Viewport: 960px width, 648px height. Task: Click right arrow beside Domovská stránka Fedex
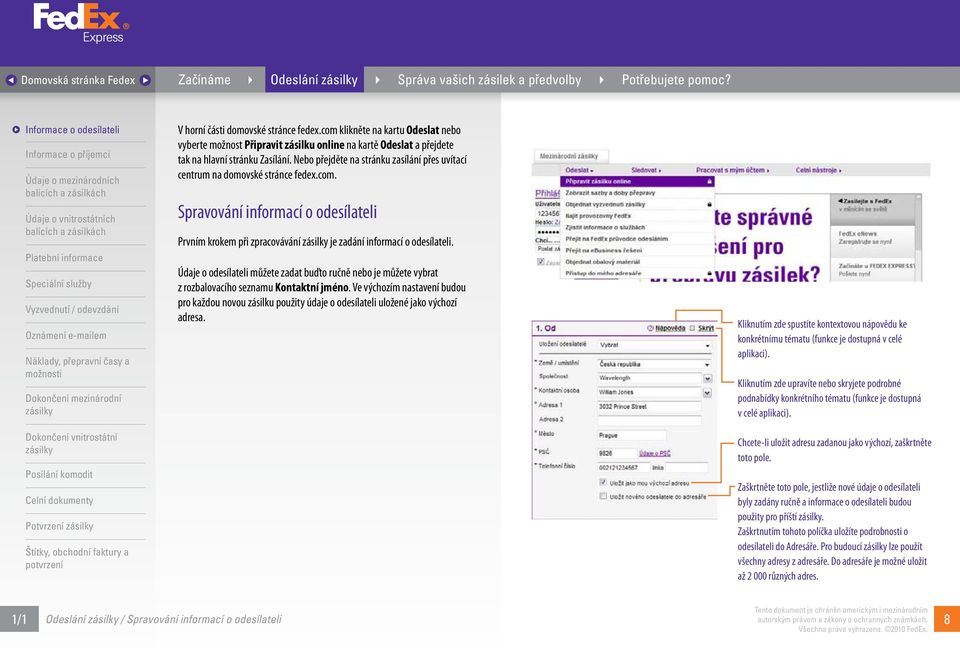(145, 80)
